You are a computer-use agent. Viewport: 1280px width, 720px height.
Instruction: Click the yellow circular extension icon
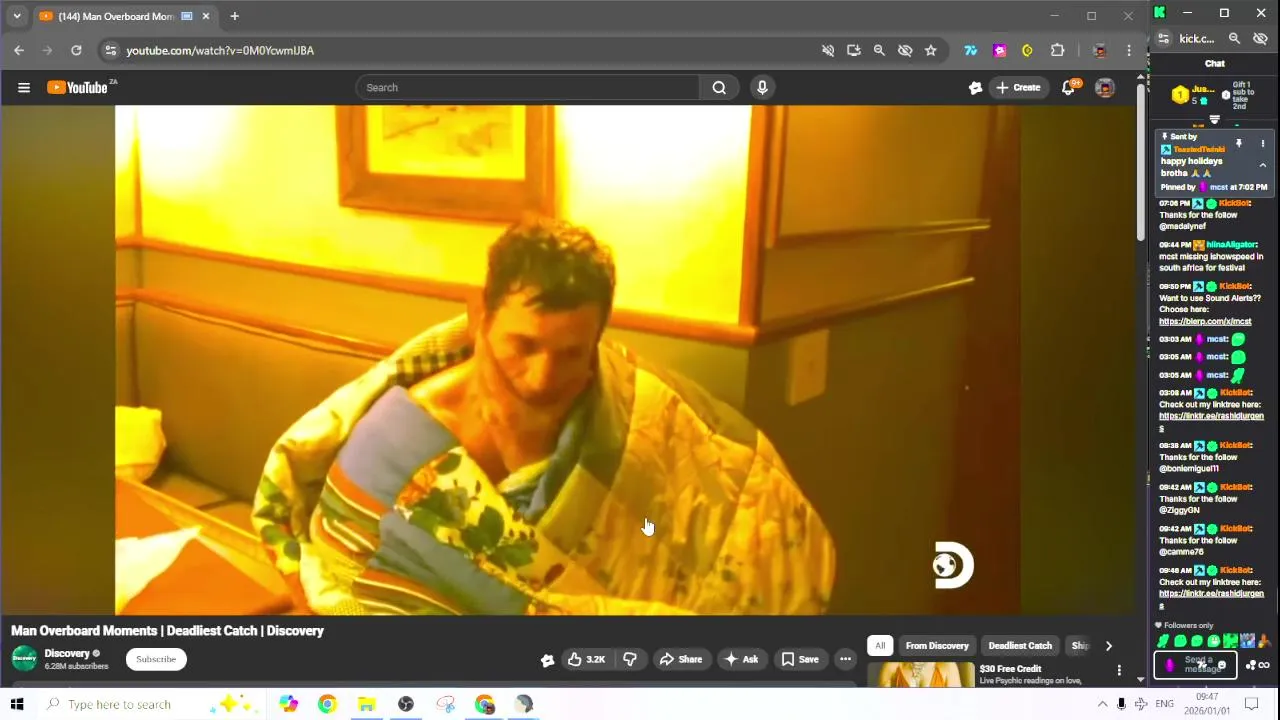(1027, 50)
